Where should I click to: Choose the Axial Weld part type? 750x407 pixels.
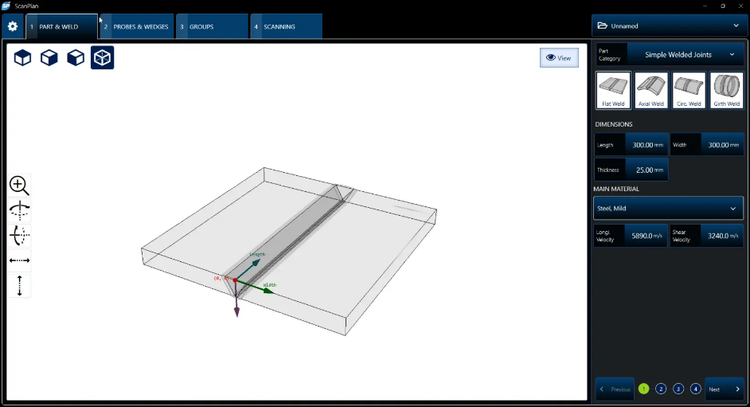coord(651,90)
